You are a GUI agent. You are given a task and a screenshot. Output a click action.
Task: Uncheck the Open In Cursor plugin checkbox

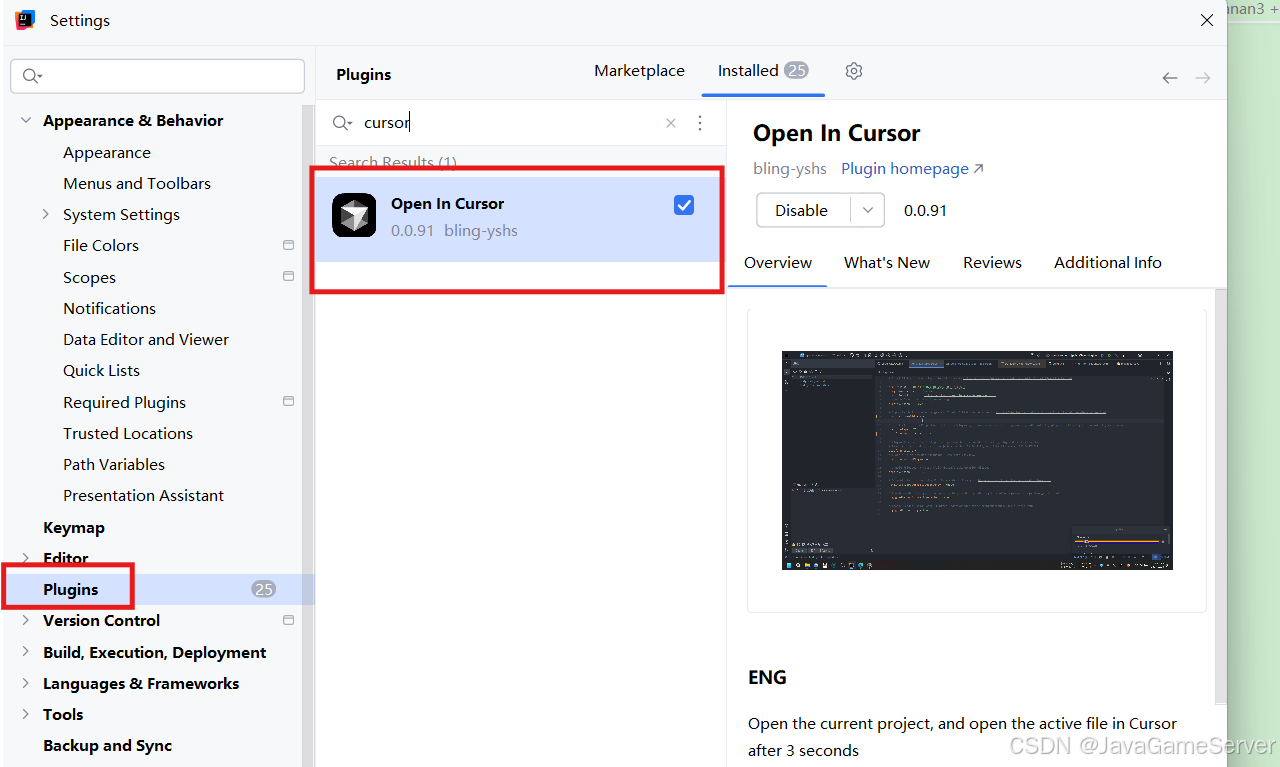[x=684, y=205]
